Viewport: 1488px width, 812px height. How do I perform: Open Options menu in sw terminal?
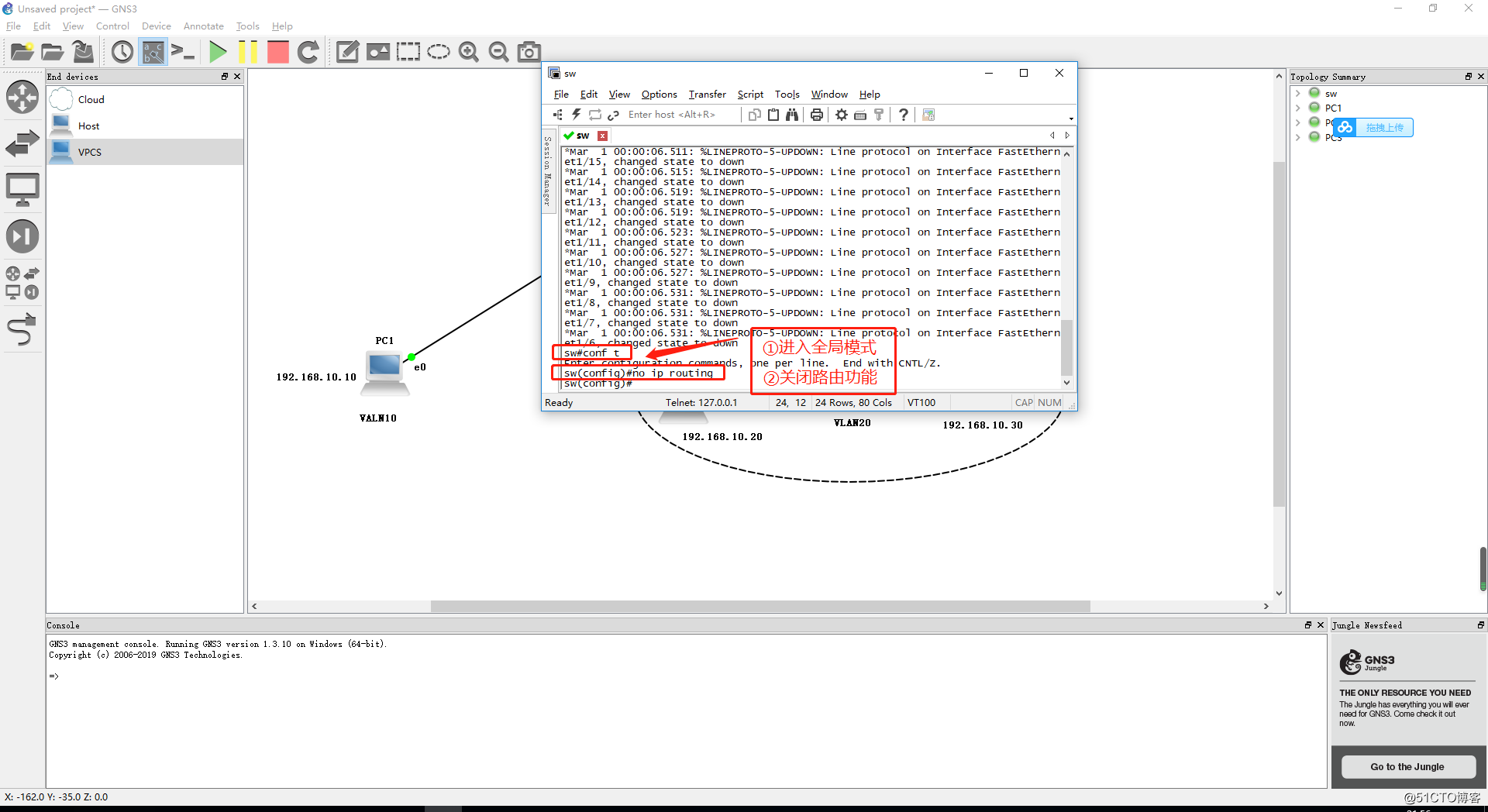(x=660, y=94)
